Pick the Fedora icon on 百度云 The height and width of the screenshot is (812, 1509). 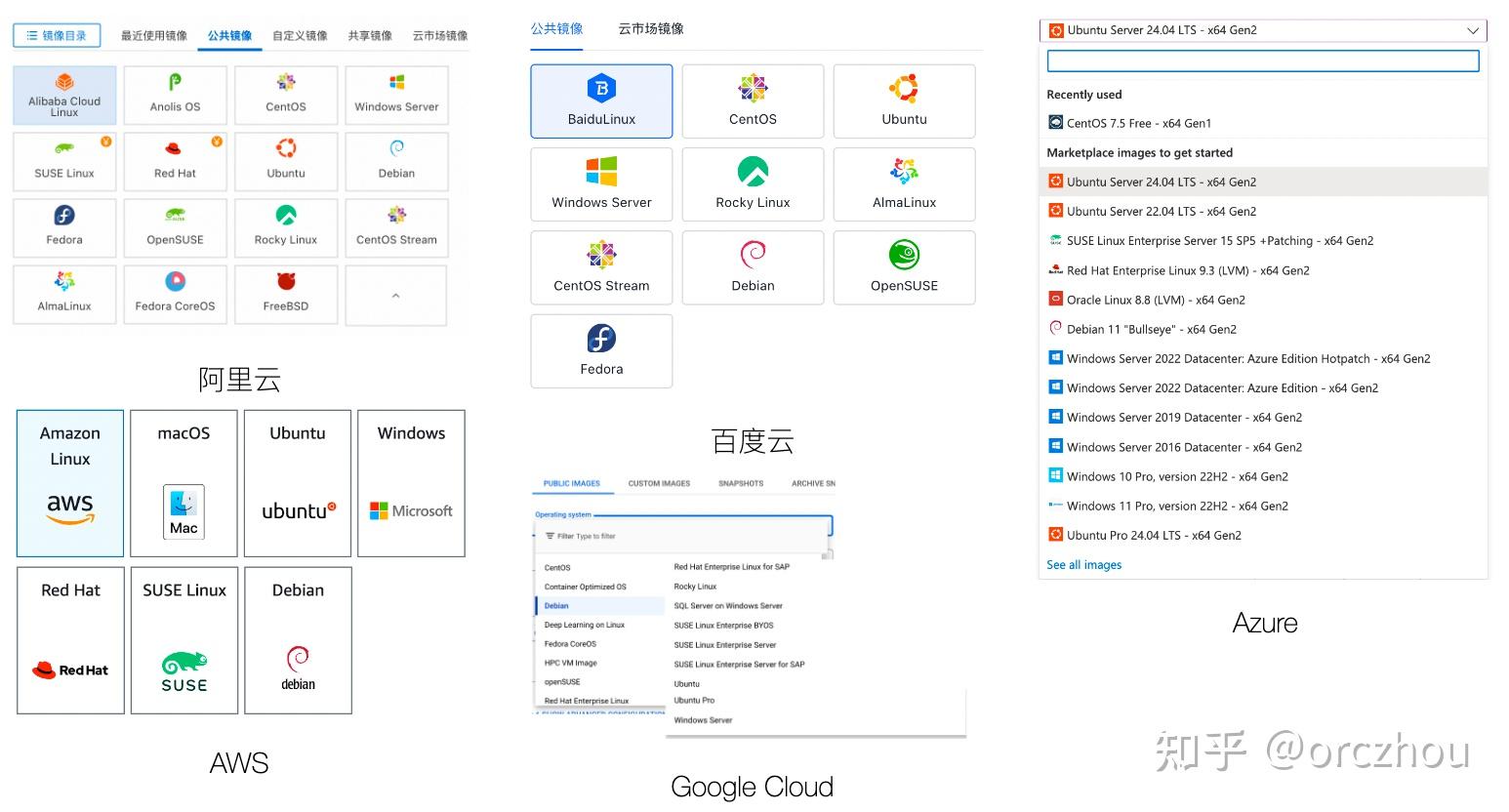pos(600,351)
